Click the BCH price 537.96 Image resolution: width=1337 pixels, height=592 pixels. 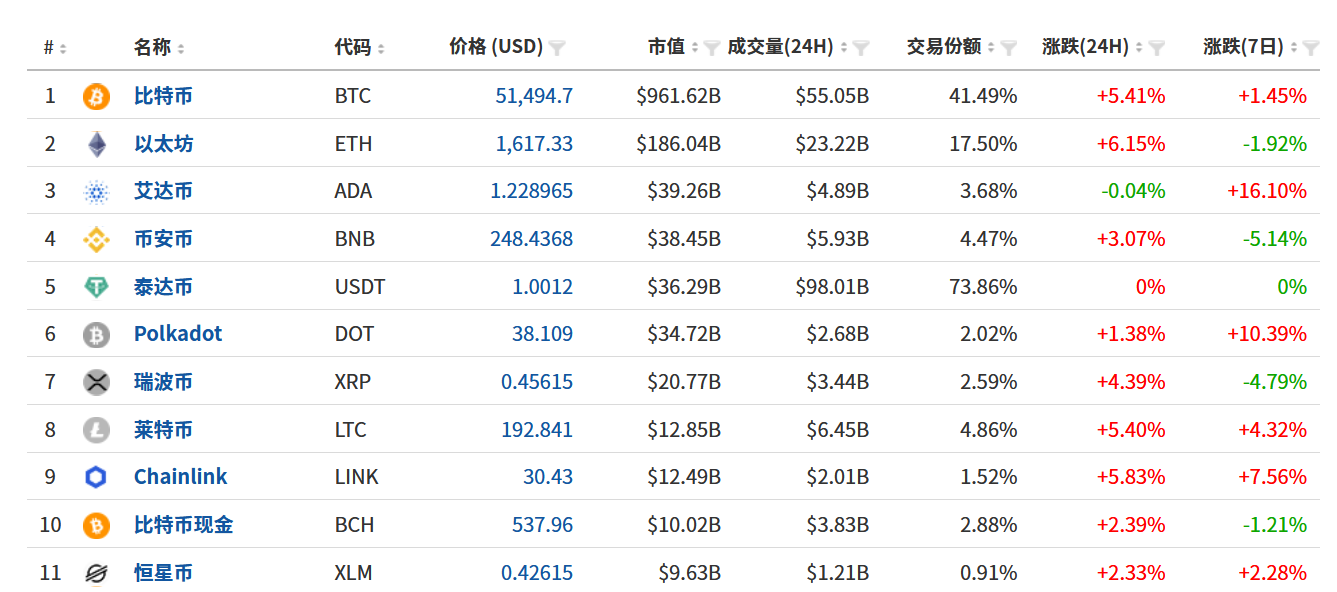click(543, 525)
